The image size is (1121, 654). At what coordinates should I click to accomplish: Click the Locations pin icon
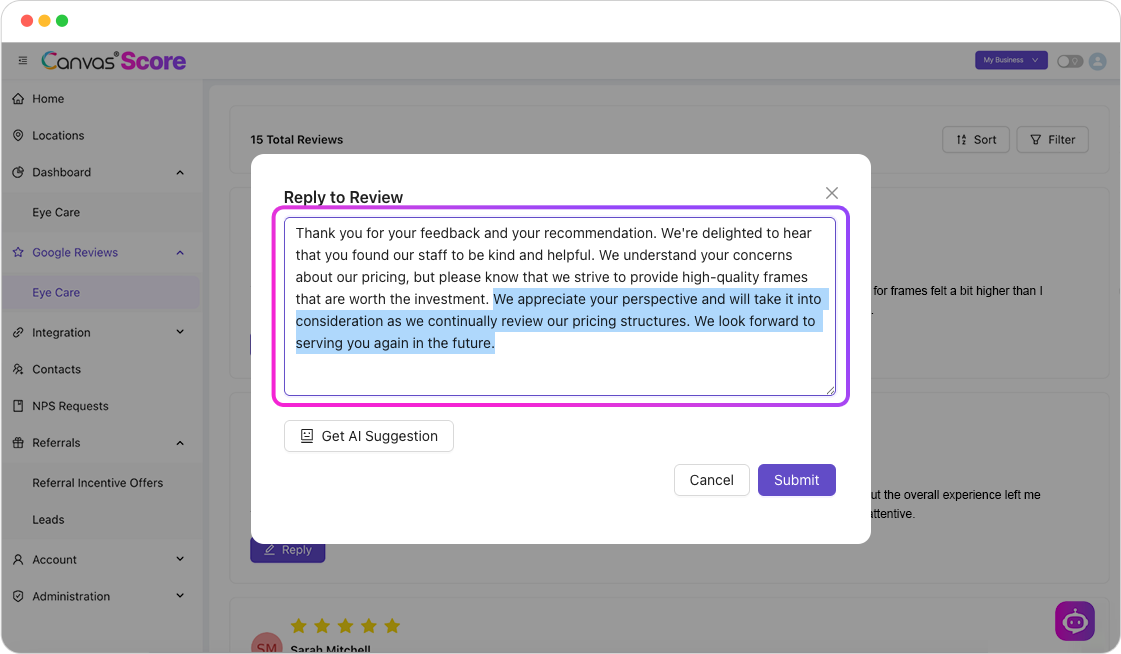18,135
